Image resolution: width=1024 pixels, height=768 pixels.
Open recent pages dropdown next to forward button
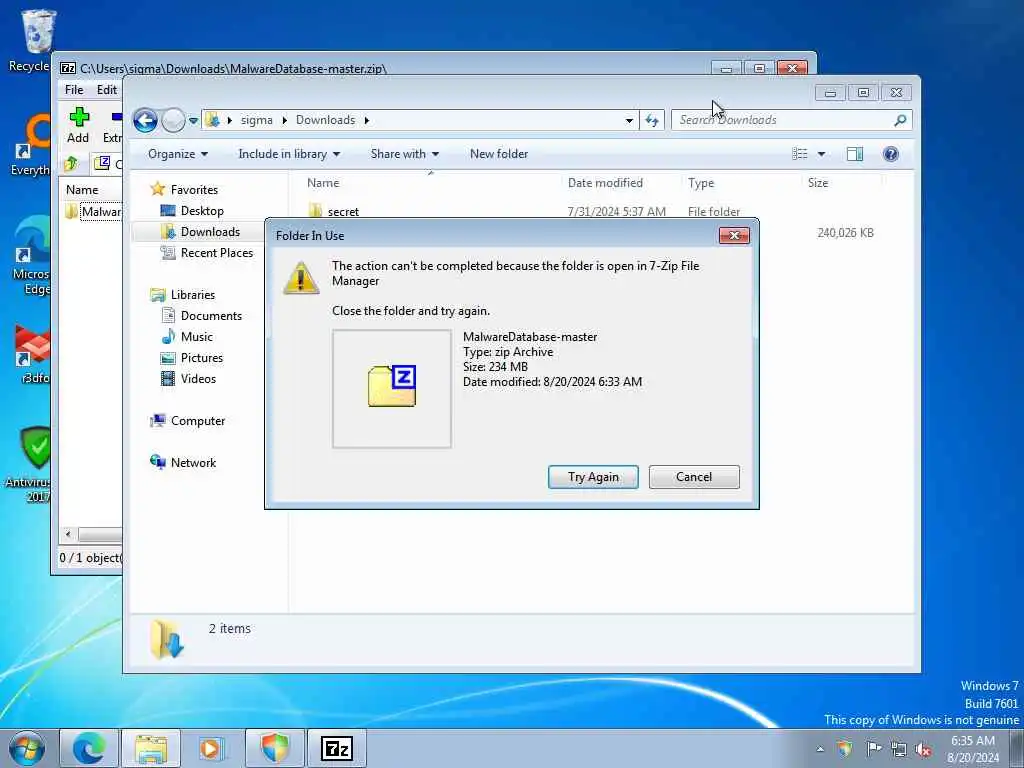coord(193,121)
